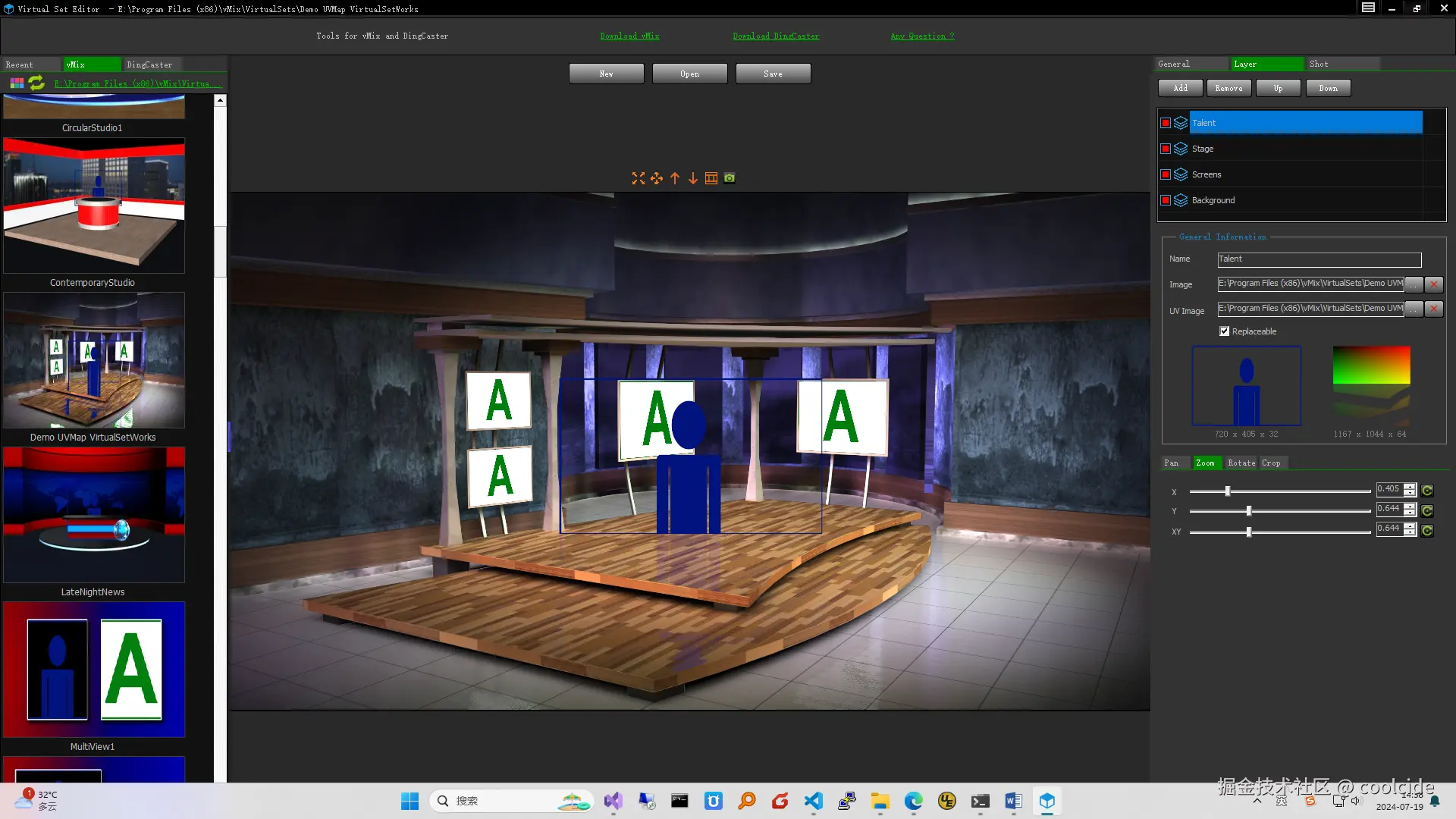
Task: Toggle the Replaceable checkbox
Action: point(1224,331)
